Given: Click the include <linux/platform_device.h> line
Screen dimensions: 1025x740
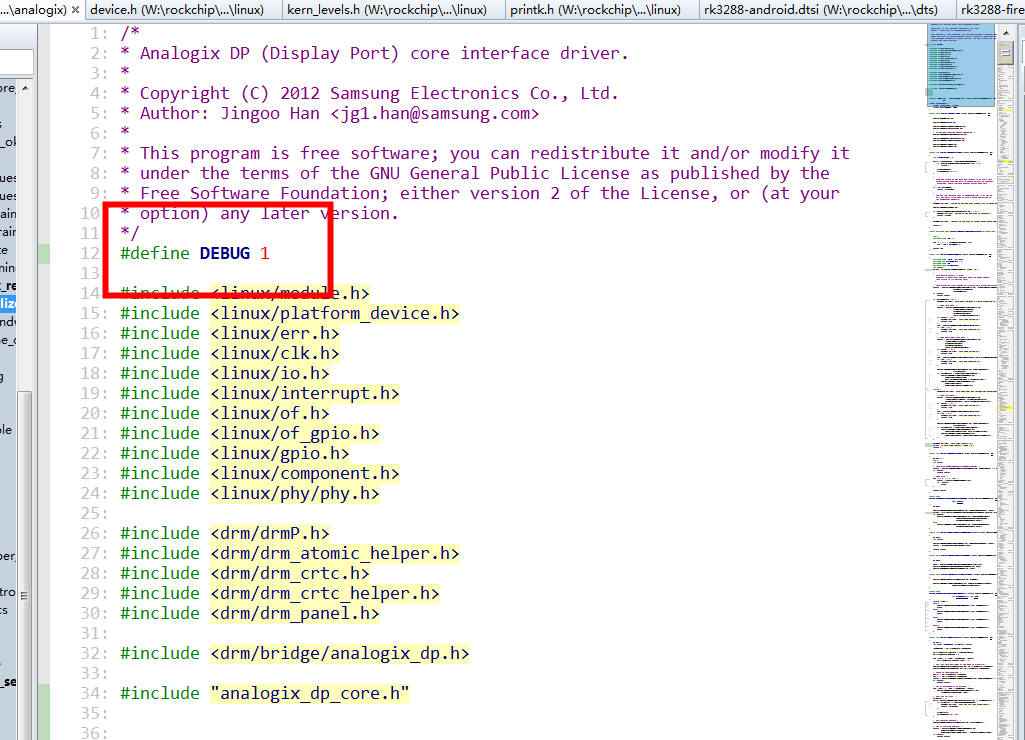Looking at the screenshot, I should click(290, 314).
